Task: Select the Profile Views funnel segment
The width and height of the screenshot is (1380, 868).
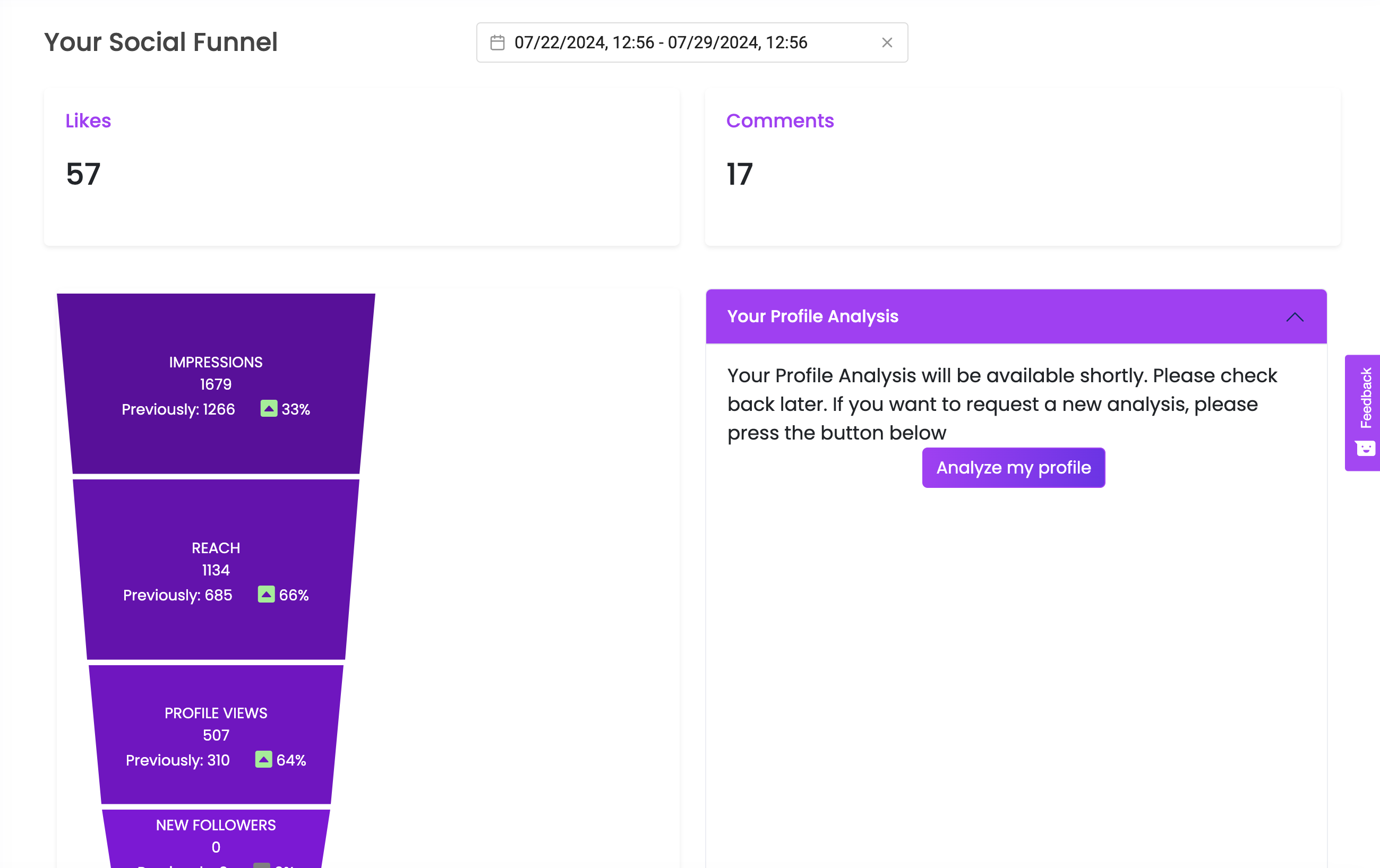Action: point(216,735)
